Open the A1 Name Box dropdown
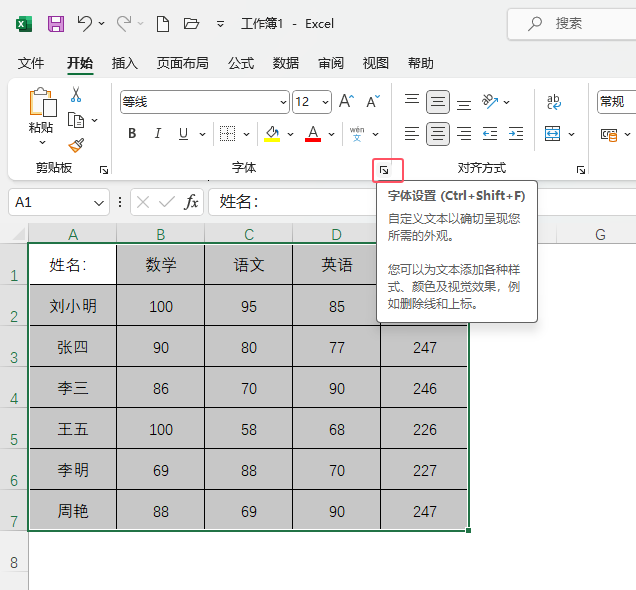This screenshot has width=636, height=590. click(x=99, y=202)
